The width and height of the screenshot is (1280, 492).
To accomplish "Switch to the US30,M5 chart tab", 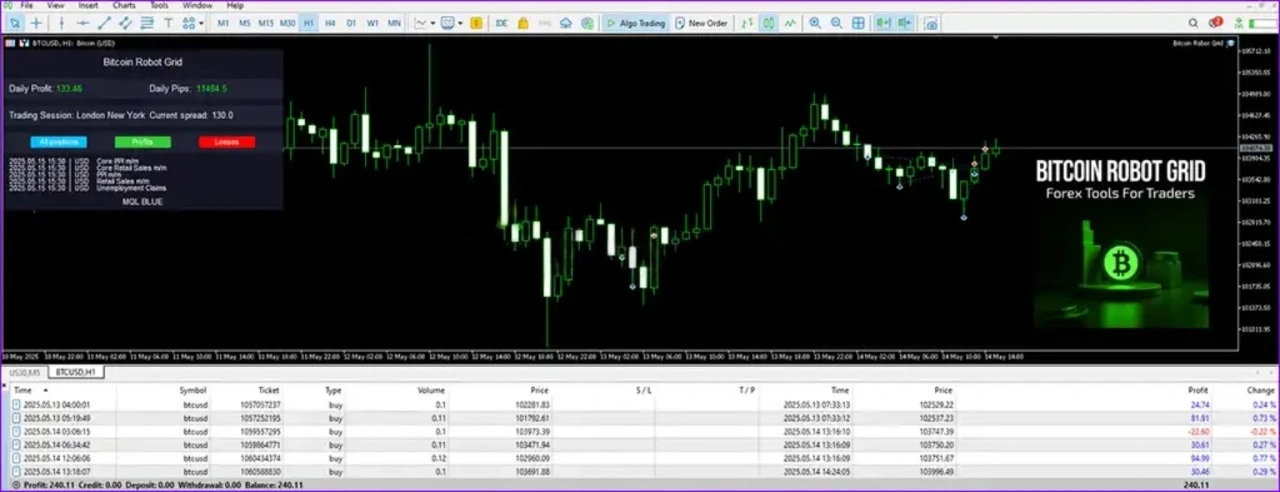I will click(x=24, y=372).
